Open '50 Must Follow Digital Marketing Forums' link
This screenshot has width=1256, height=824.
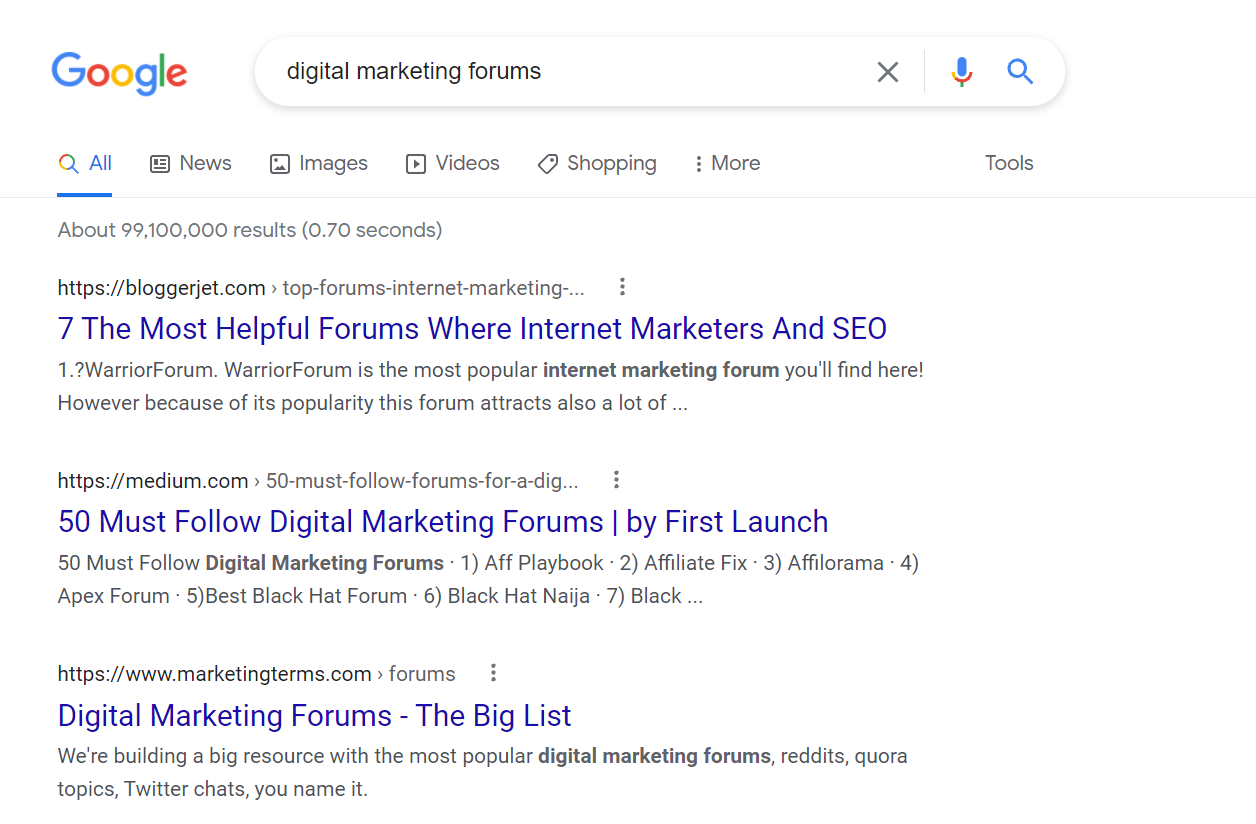pos(443,522)
